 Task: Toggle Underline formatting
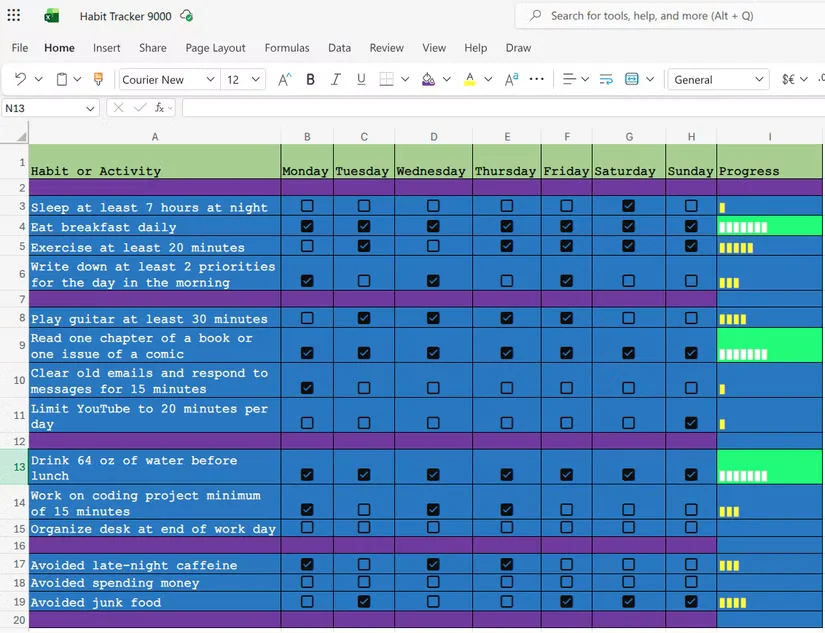(361, 79)
